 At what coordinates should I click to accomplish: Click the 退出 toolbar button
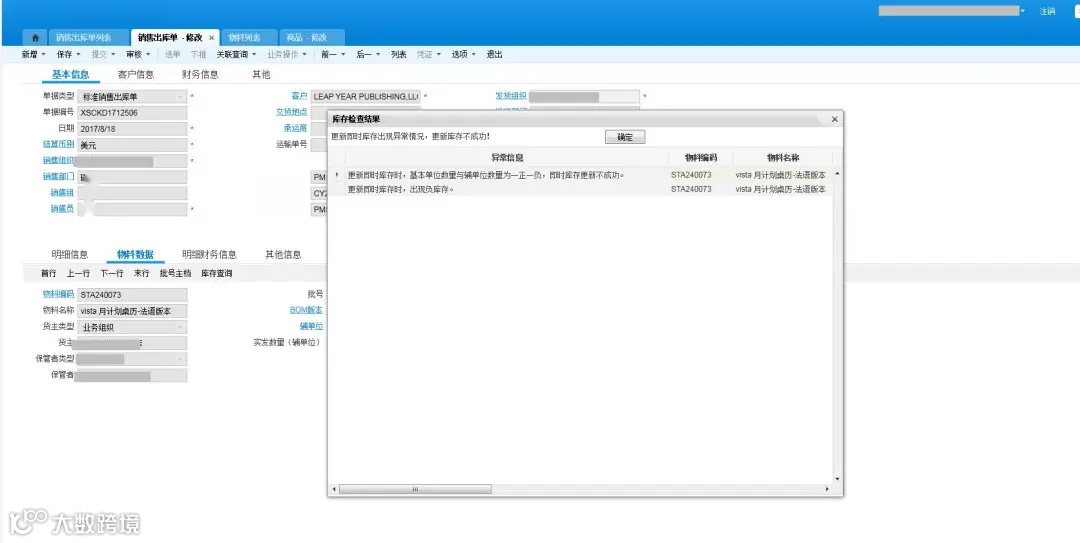(x=495, y=54)
